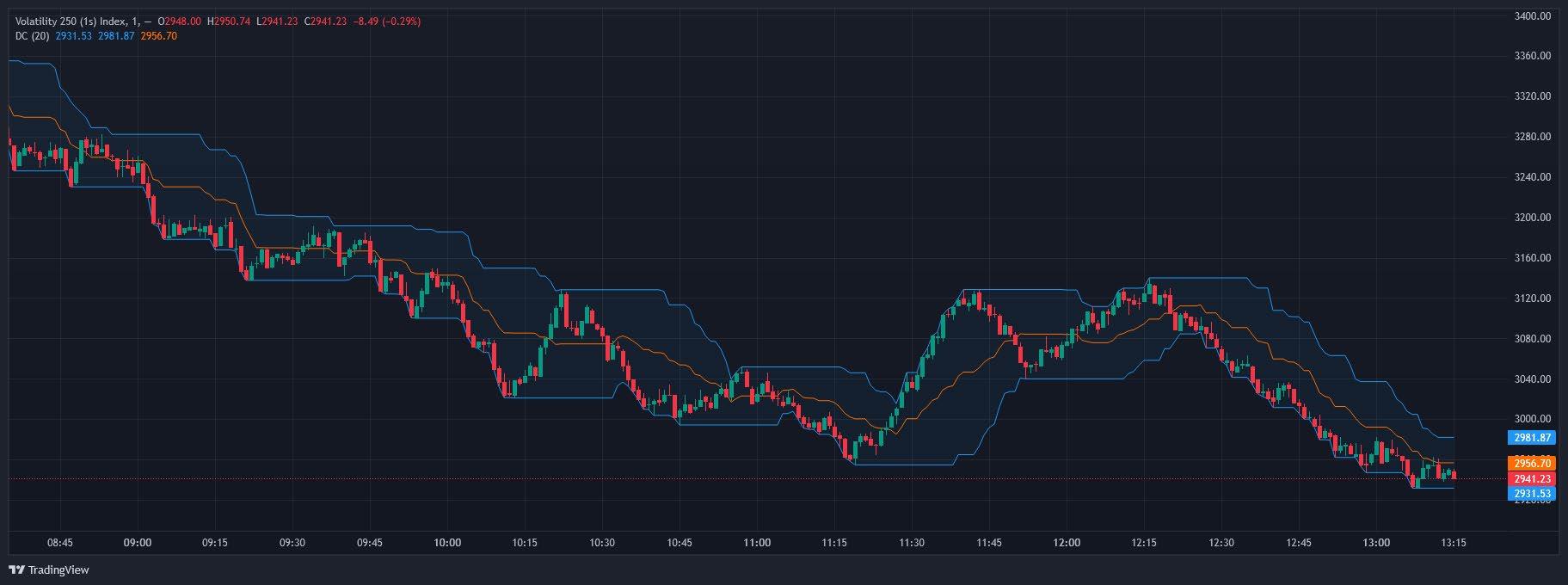Click the TradingView logo icon

click(16, 570)
